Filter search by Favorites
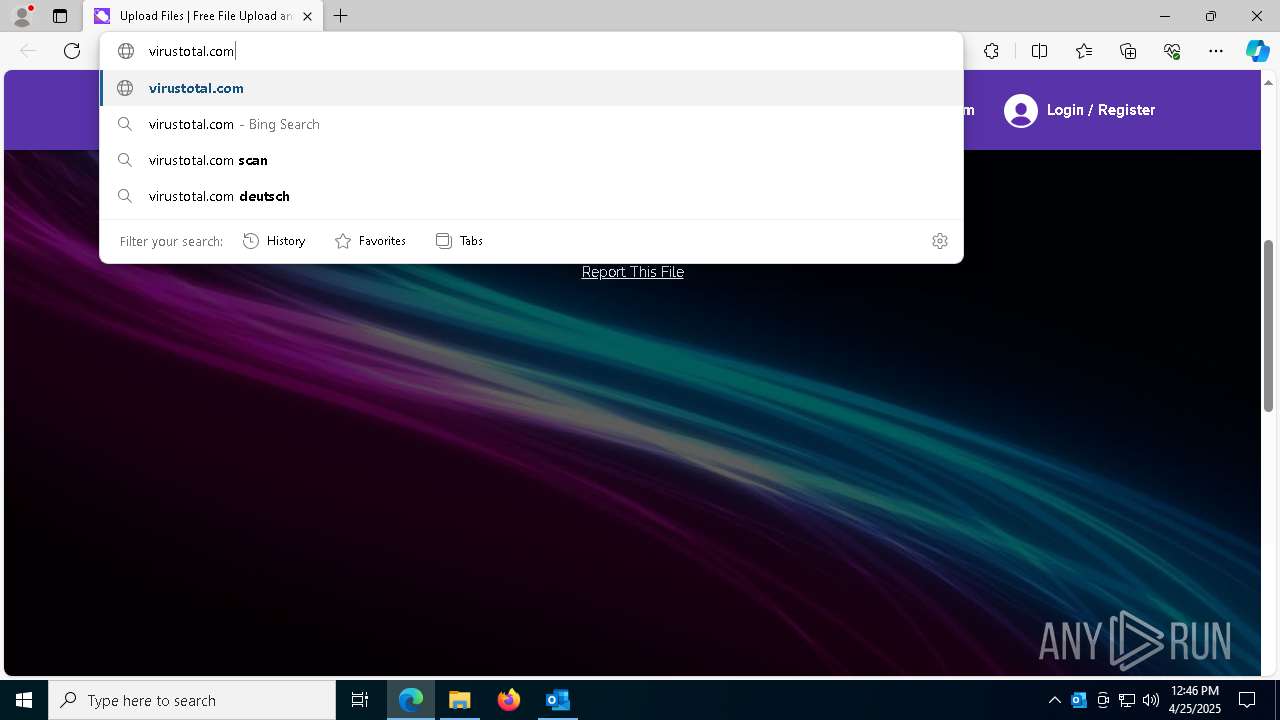1280x720 pixels. [x=370, y=241]
